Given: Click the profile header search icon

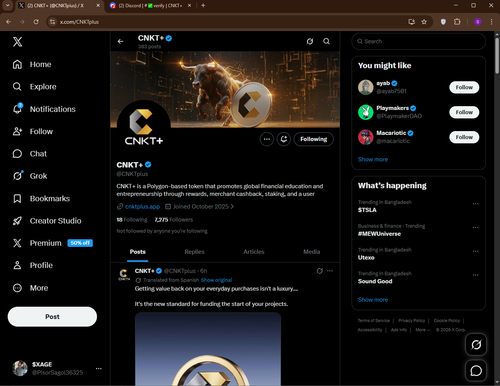Looking at the screenshot, I should point(327,41).
